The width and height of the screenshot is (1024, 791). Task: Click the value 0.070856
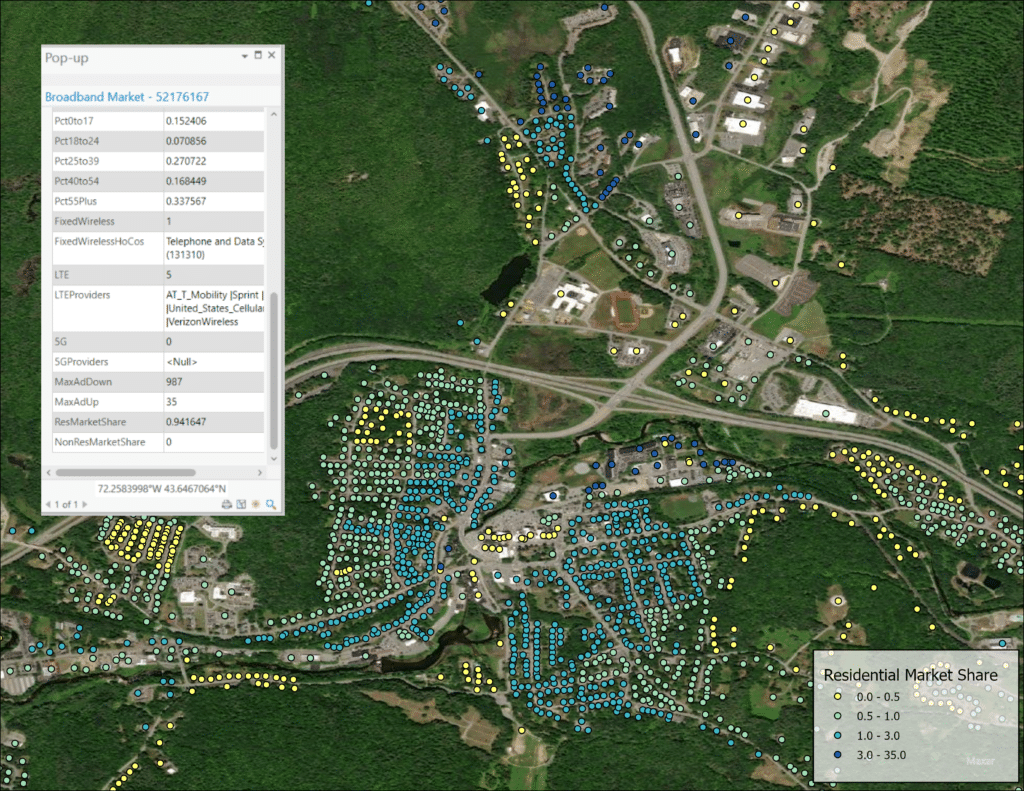186,141
